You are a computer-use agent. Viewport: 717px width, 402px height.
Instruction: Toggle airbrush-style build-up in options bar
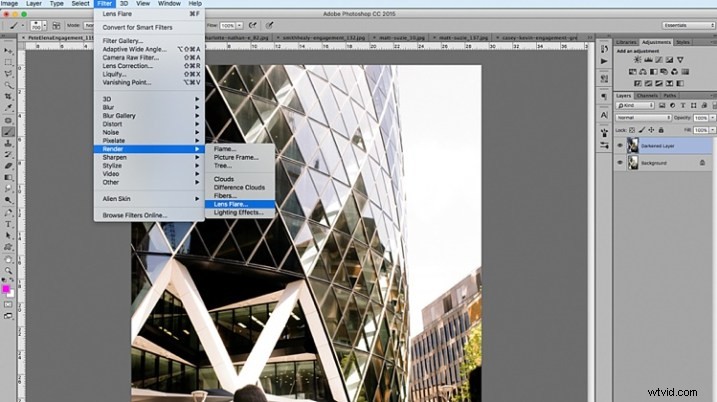pos(252,26)
